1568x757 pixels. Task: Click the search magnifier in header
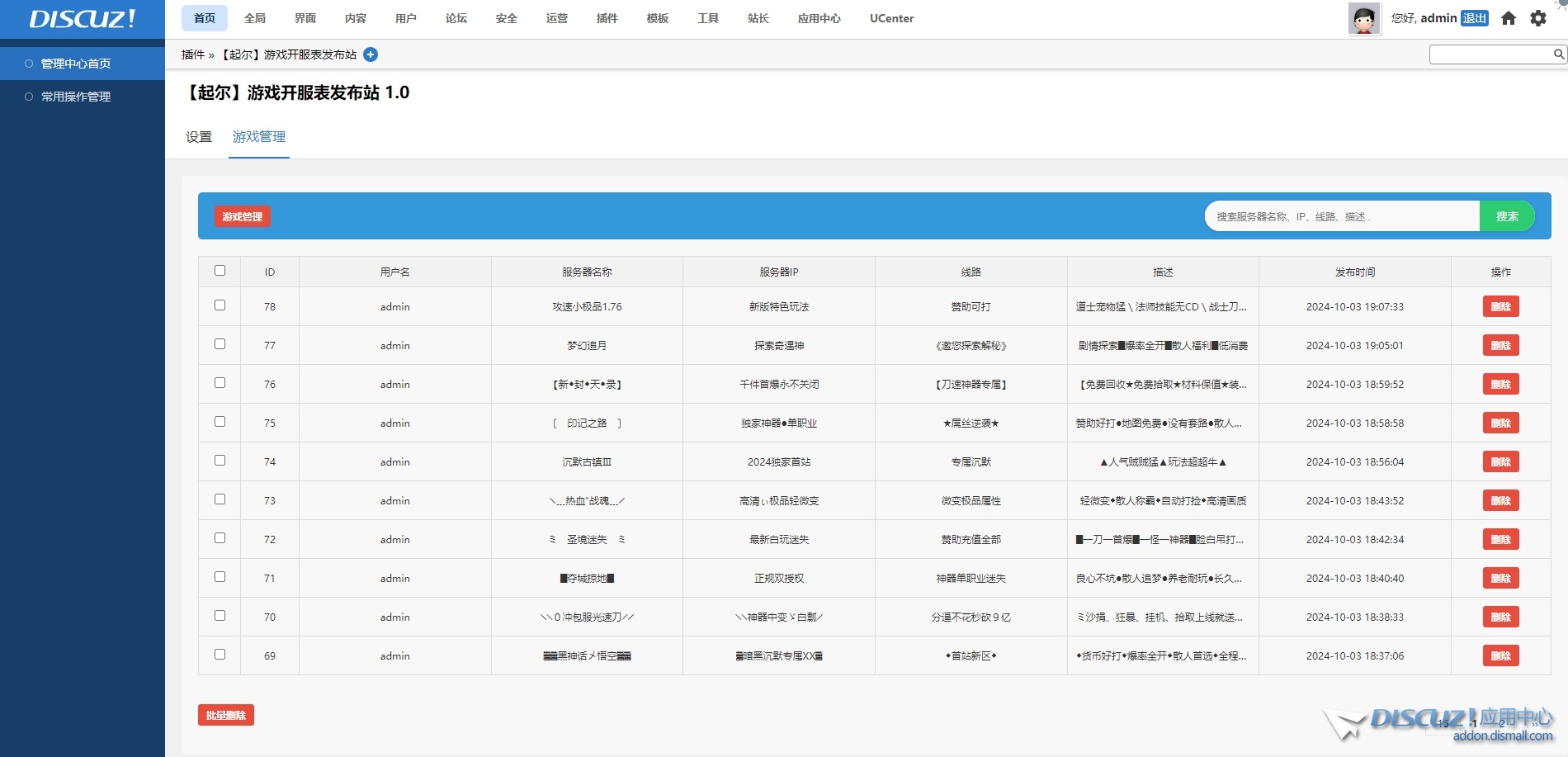coord(1559,54)
